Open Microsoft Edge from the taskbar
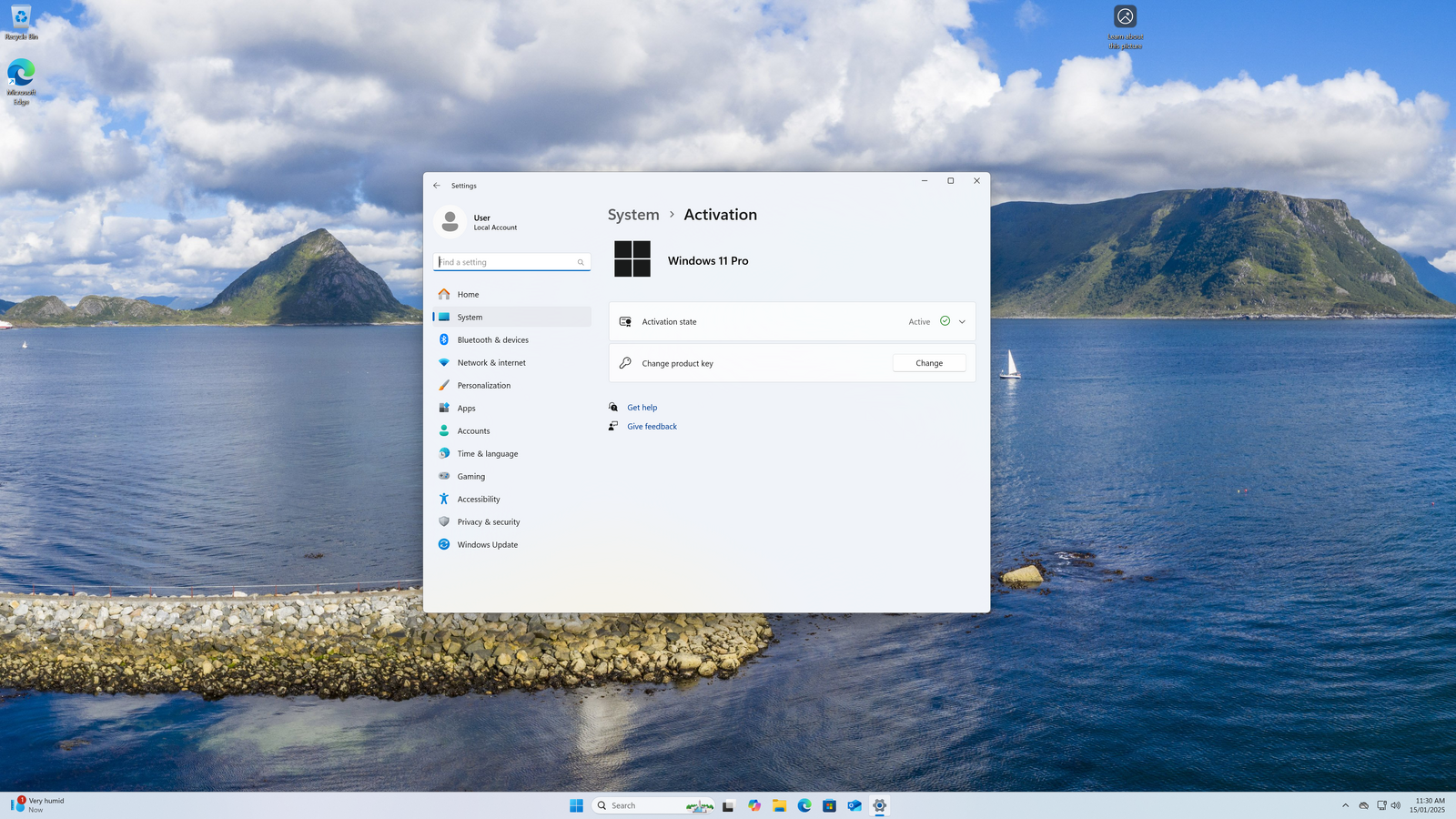This screenshot has height=819, width=1456. point(804,805)
